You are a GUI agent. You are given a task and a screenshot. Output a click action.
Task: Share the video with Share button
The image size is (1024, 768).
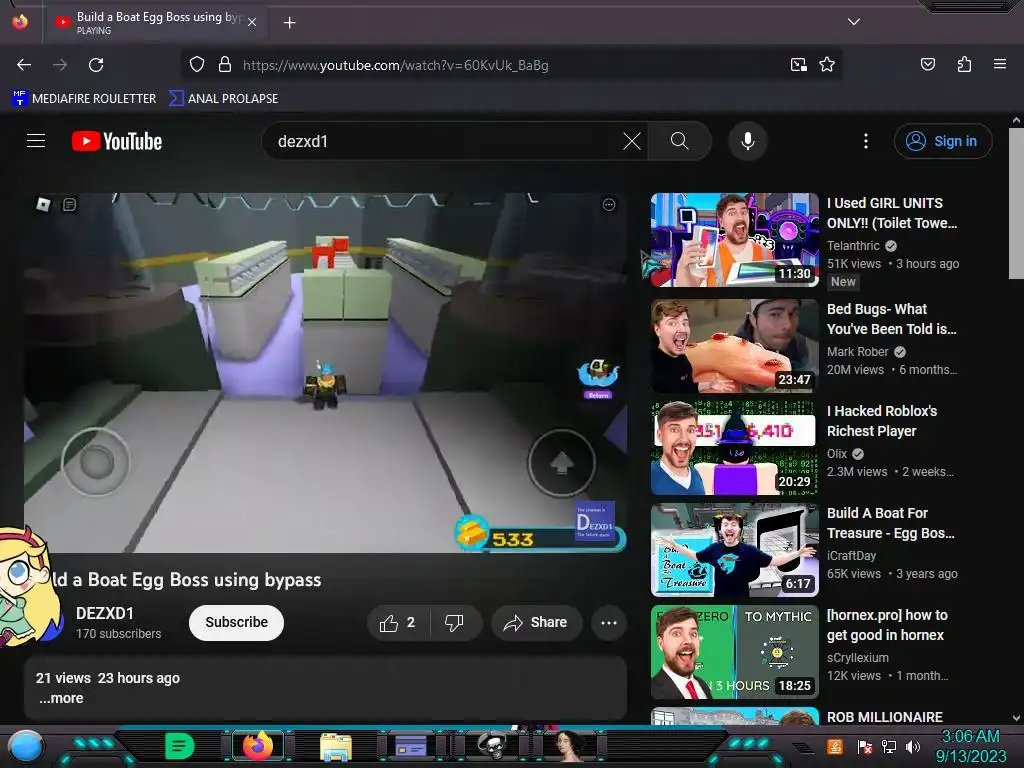click(x=535, y=623)
